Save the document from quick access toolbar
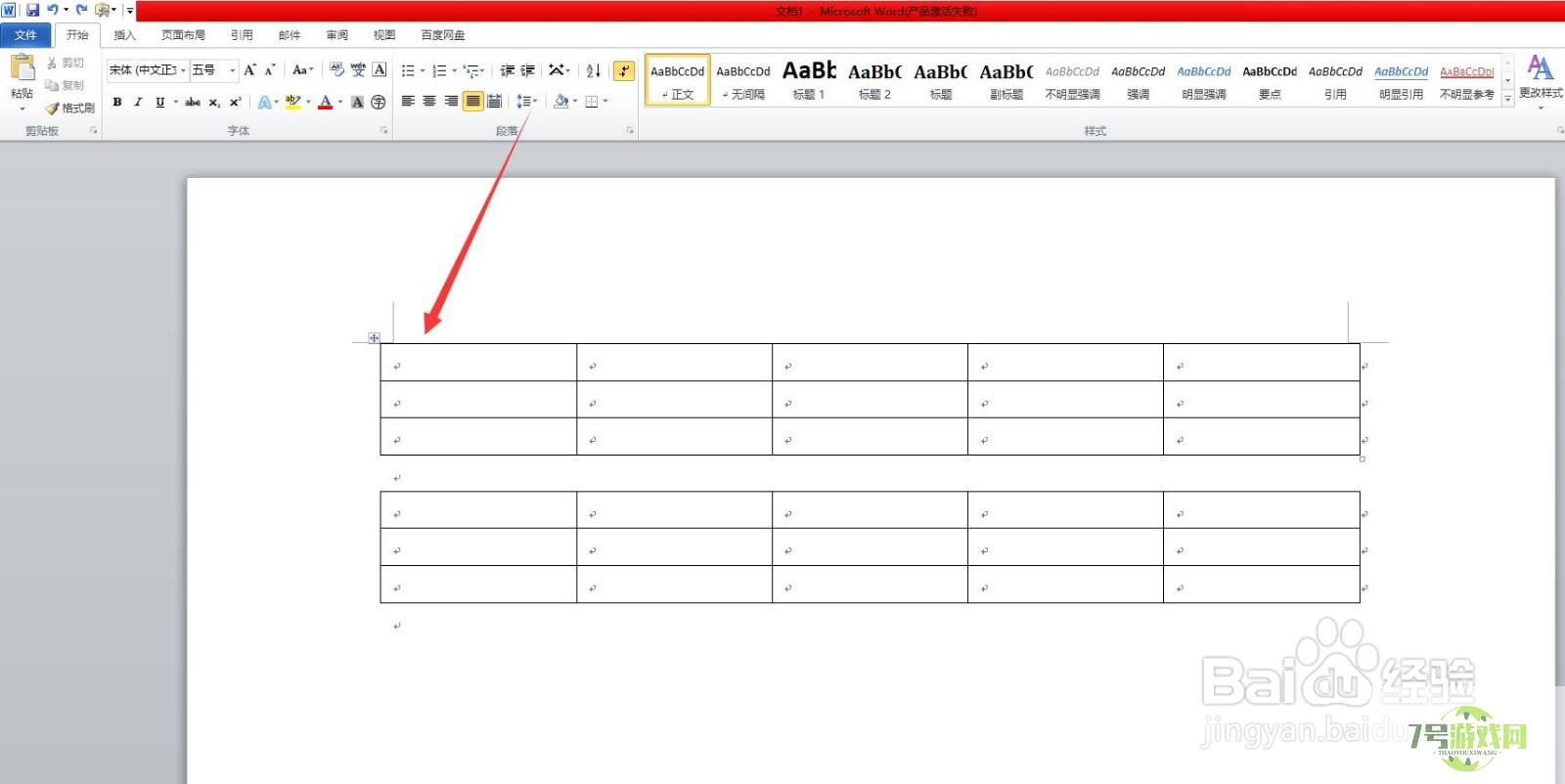The height and width of the screenshot is (784, 1565). point(32,10)
